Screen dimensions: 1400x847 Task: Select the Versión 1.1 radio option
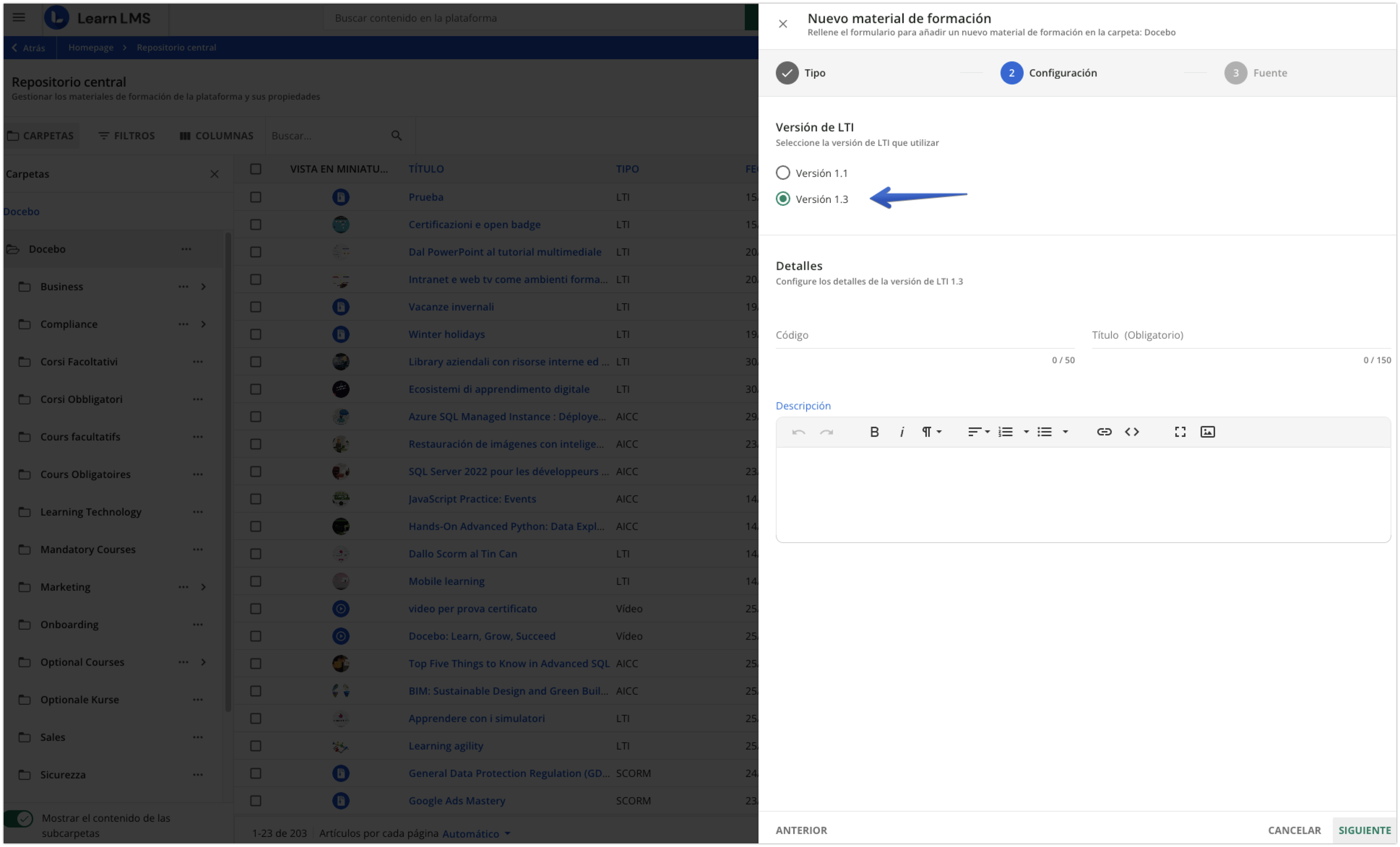pyautogui.click(x=782, y=173)
